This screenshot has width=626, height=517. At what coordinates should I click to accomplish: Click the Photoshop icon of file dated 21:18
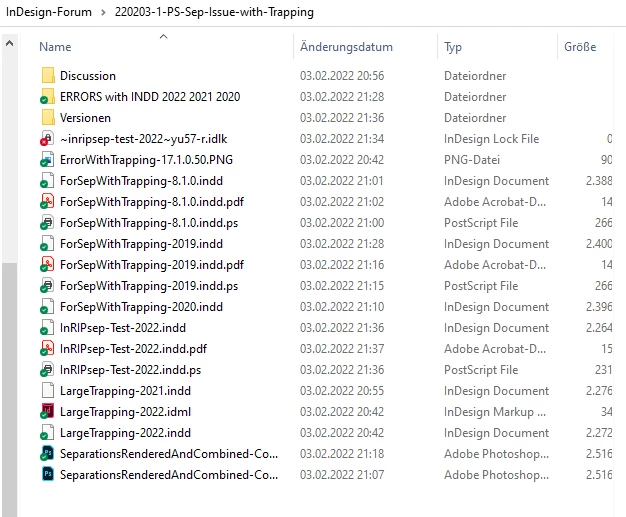coord(48,454)
